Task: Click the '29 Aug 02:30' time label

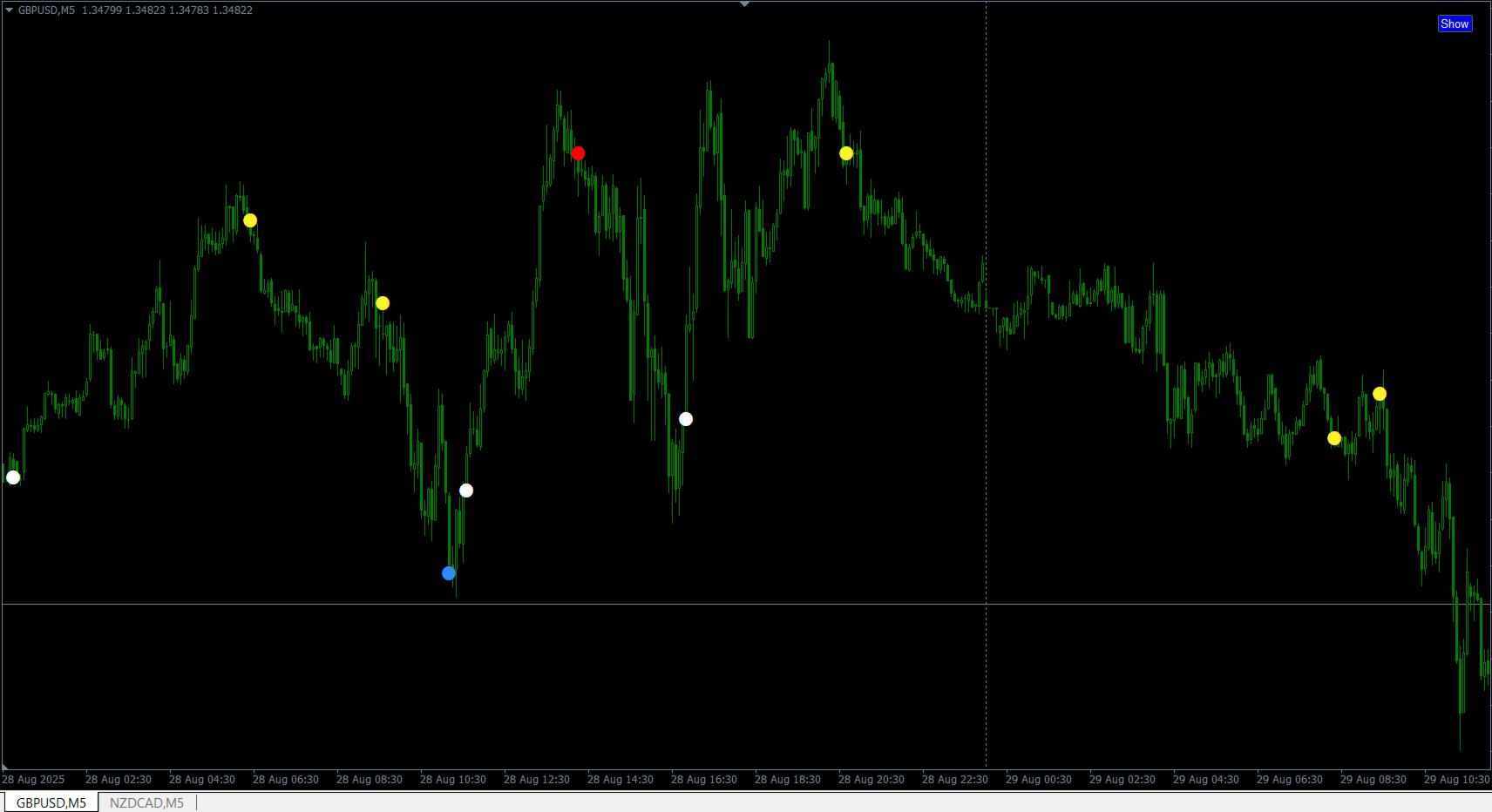Action: click(x=1122, y=780)
